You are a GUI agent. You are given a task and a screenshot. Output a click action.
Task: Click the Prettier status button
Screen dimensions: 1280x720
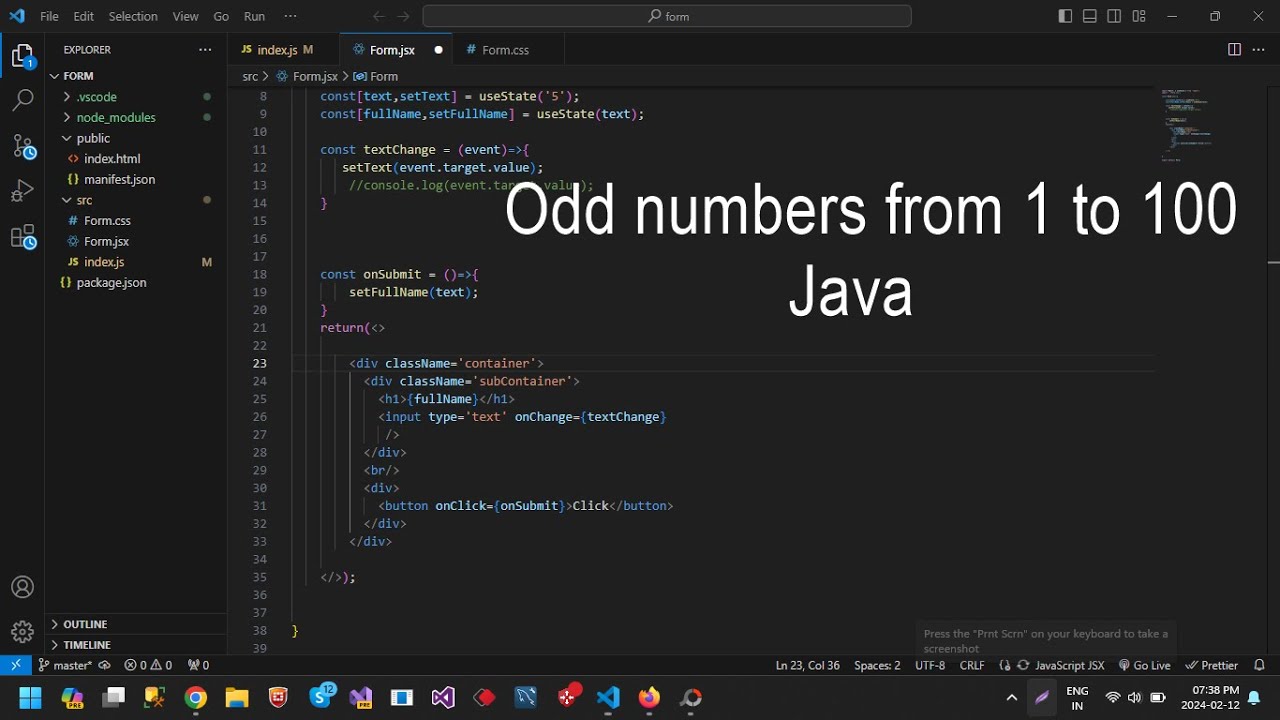(x=1211, y=665)
